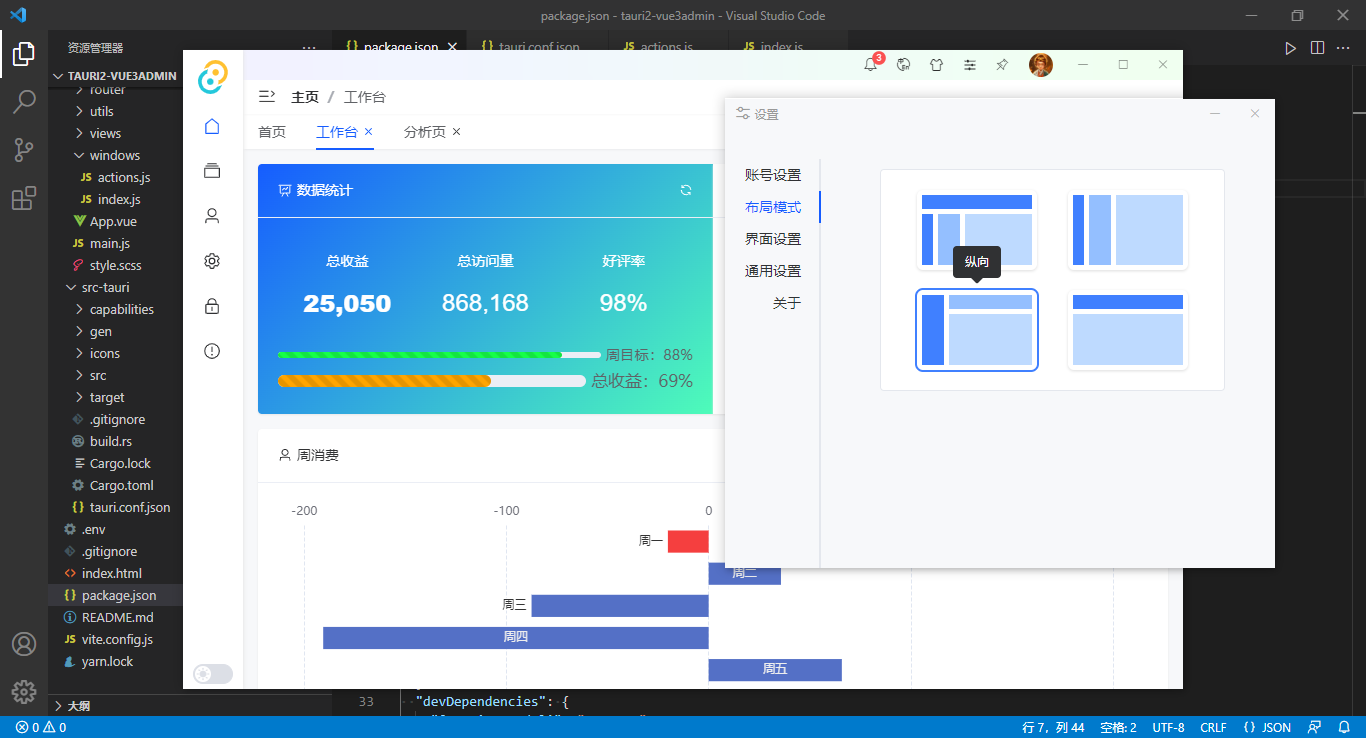Click the refresh icon on 数据统计 card

[687, 190]
